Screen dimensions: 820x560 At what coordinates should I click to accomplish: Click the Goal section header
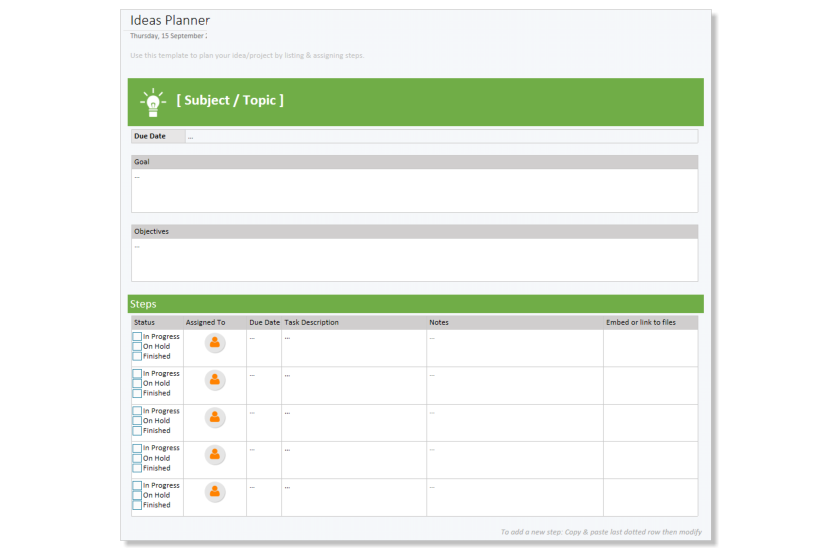click(414, 162)
